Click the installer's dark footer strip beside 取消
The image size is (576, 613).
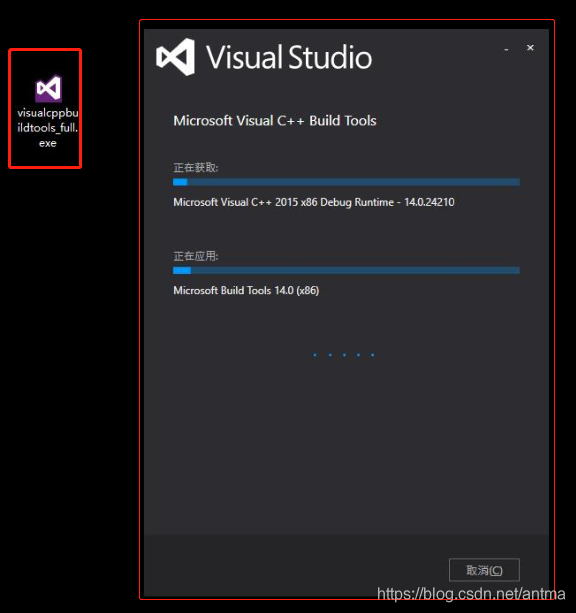[x=293, y=565]
